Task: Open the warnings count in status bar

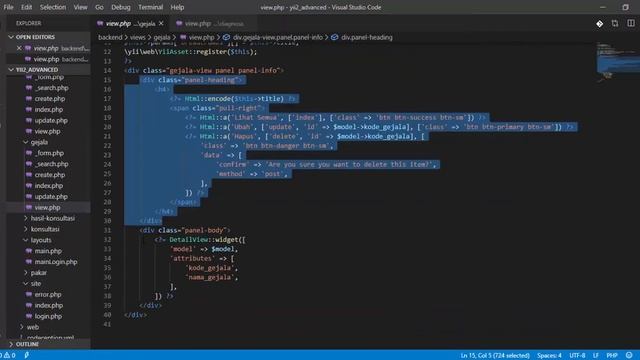Action: click(x=8, y=355)
